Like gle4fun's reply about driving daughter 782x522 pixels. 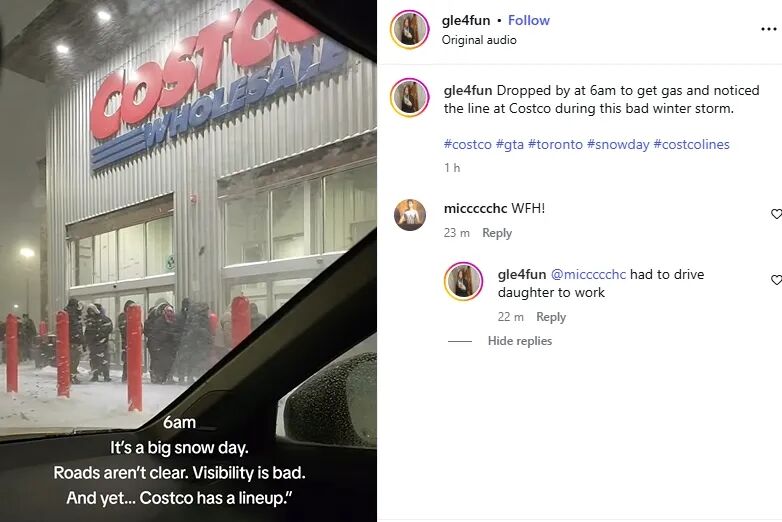(x=777, y=280)
